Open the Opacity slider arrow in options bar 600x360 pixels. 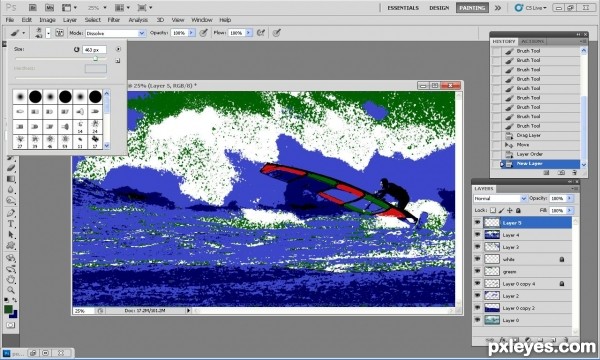(x=191, y=33)
